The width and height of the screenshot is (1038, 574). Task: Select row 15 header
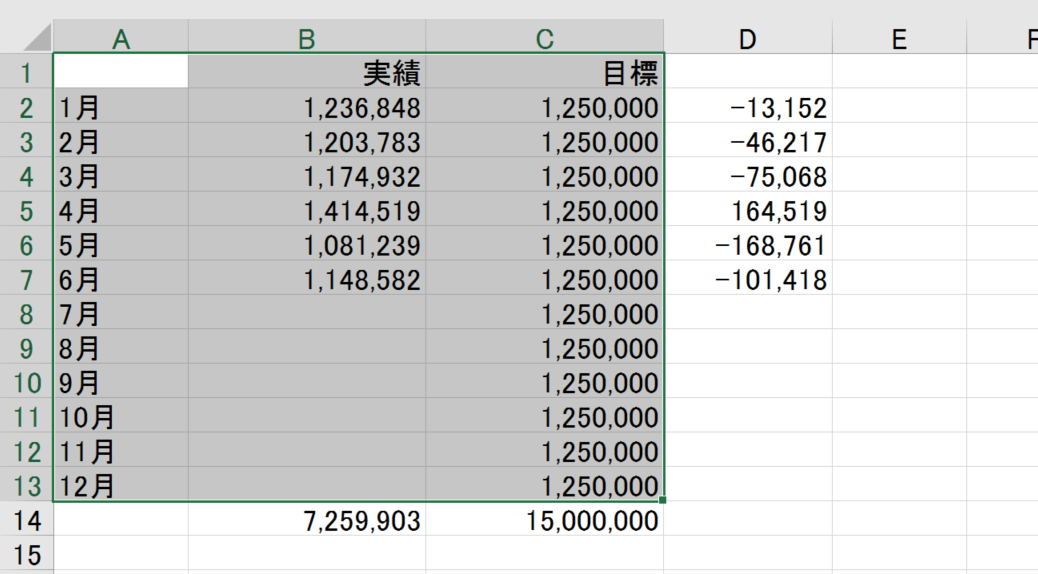26,553
